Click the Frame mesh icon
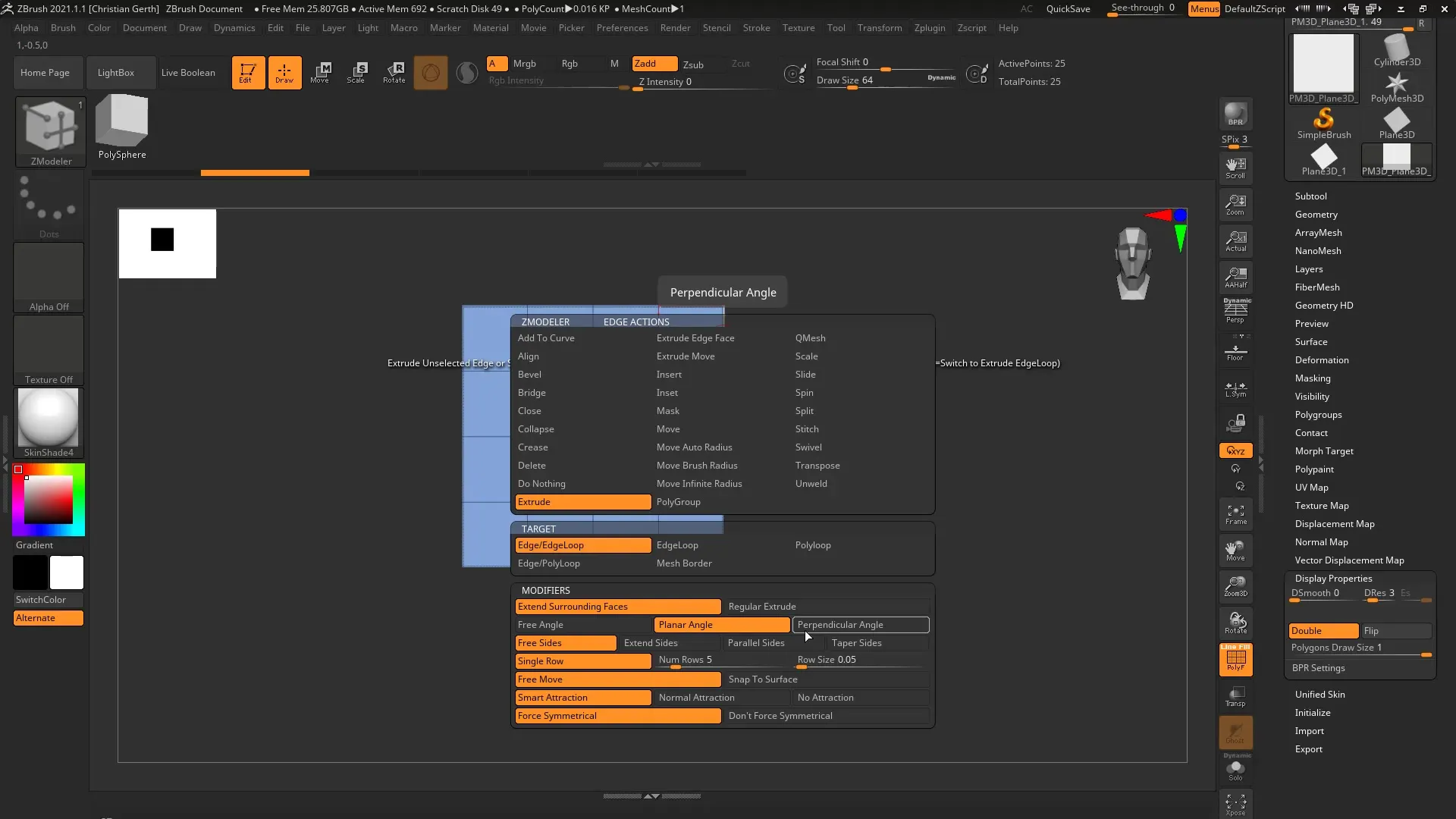Screen dimensions: 1456x819 click(1235, 515)
